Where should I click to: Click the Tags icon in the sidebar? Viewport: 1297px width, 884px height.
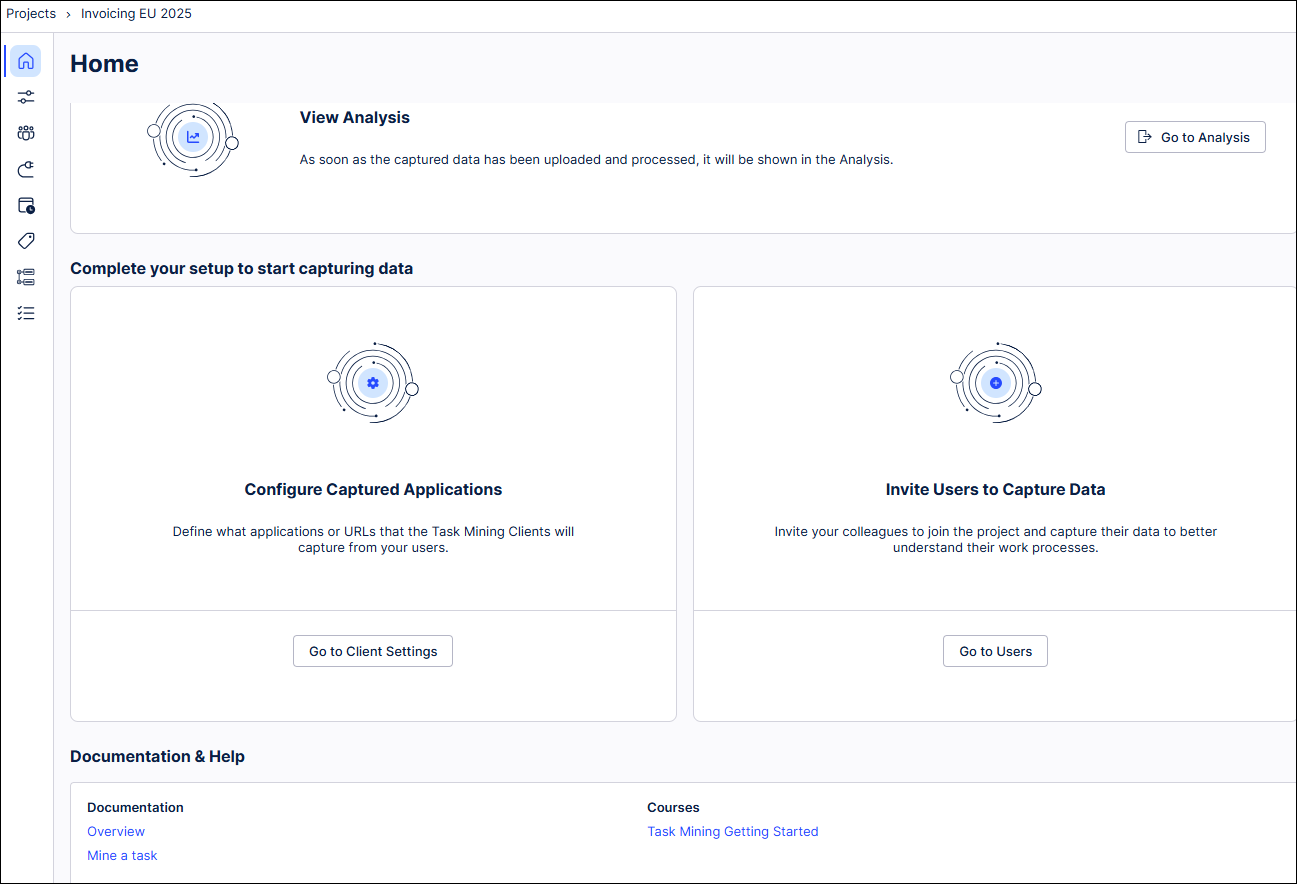point(25,241)
